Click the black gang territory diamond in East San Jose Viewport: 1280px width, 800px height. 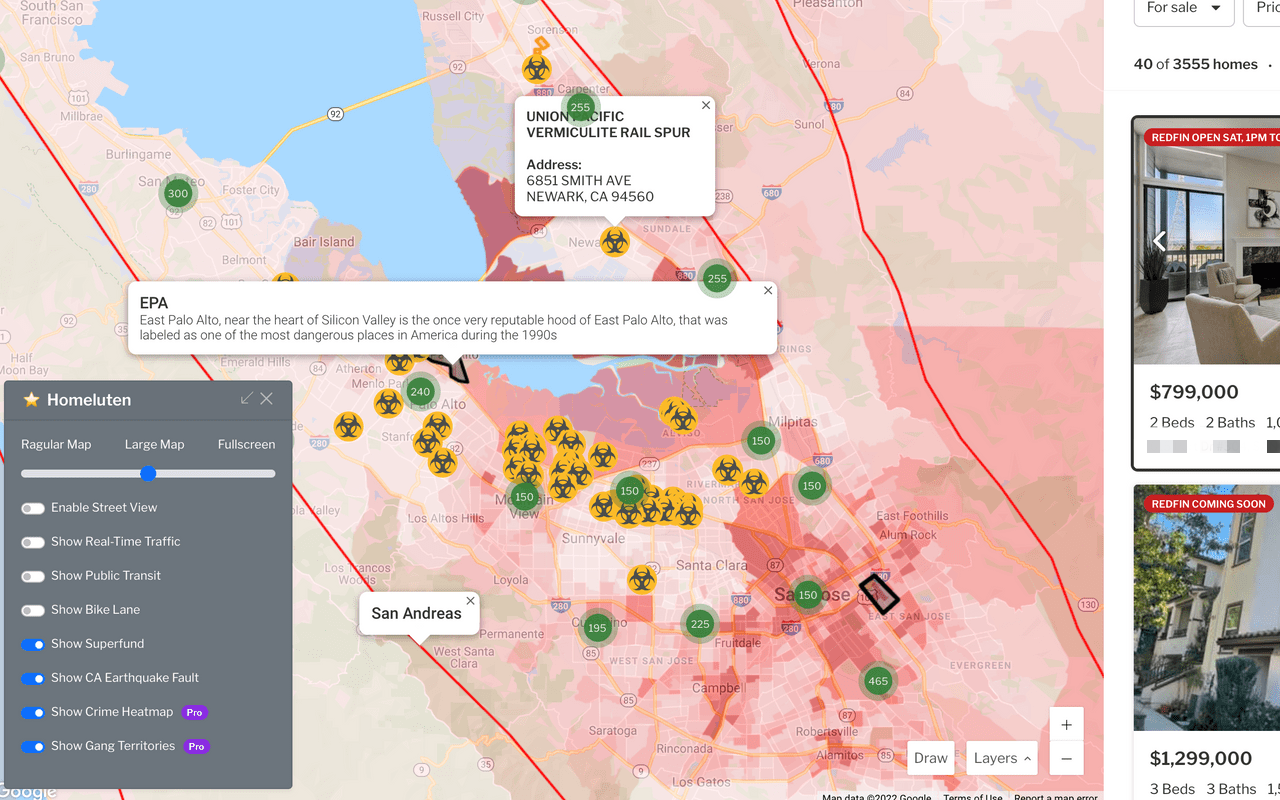point(880,594)
